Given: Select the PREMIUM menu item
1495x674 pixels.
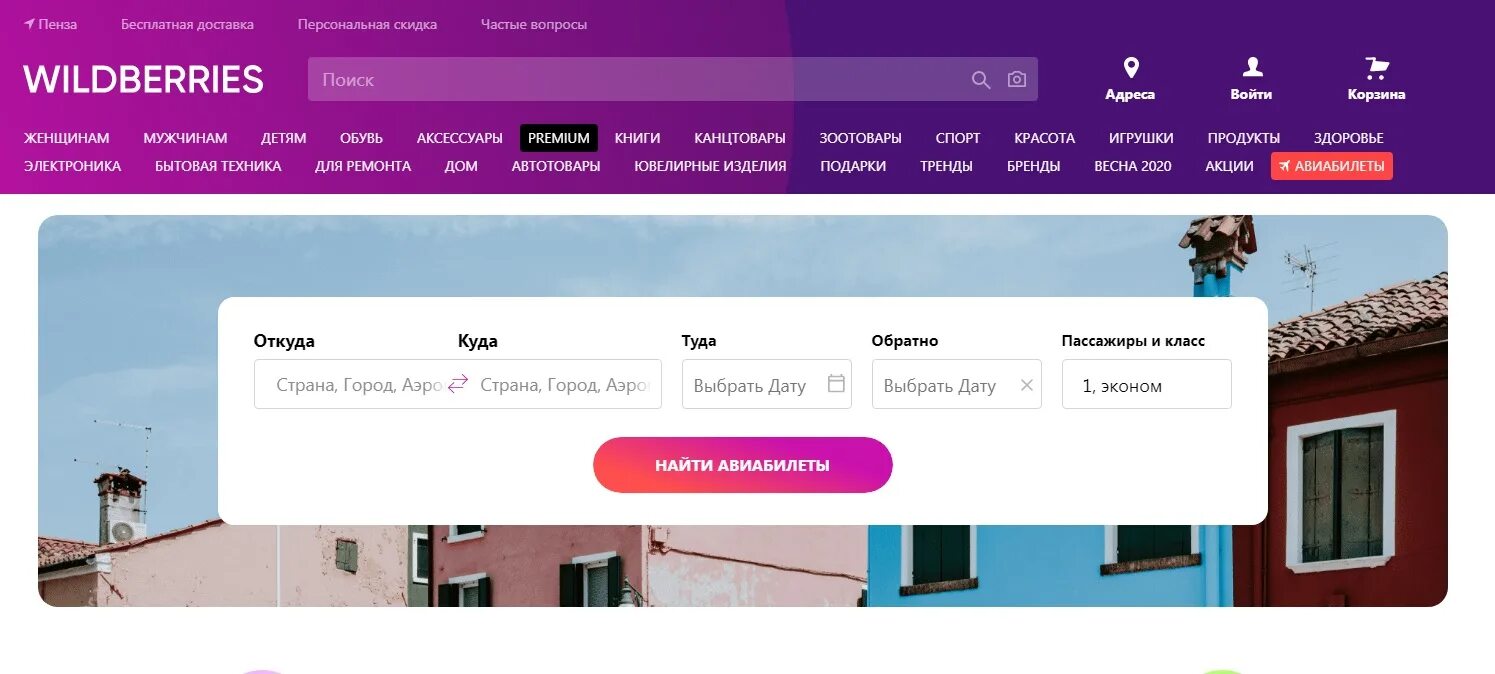Looking at the screenshot, I should tap(559, 138).
